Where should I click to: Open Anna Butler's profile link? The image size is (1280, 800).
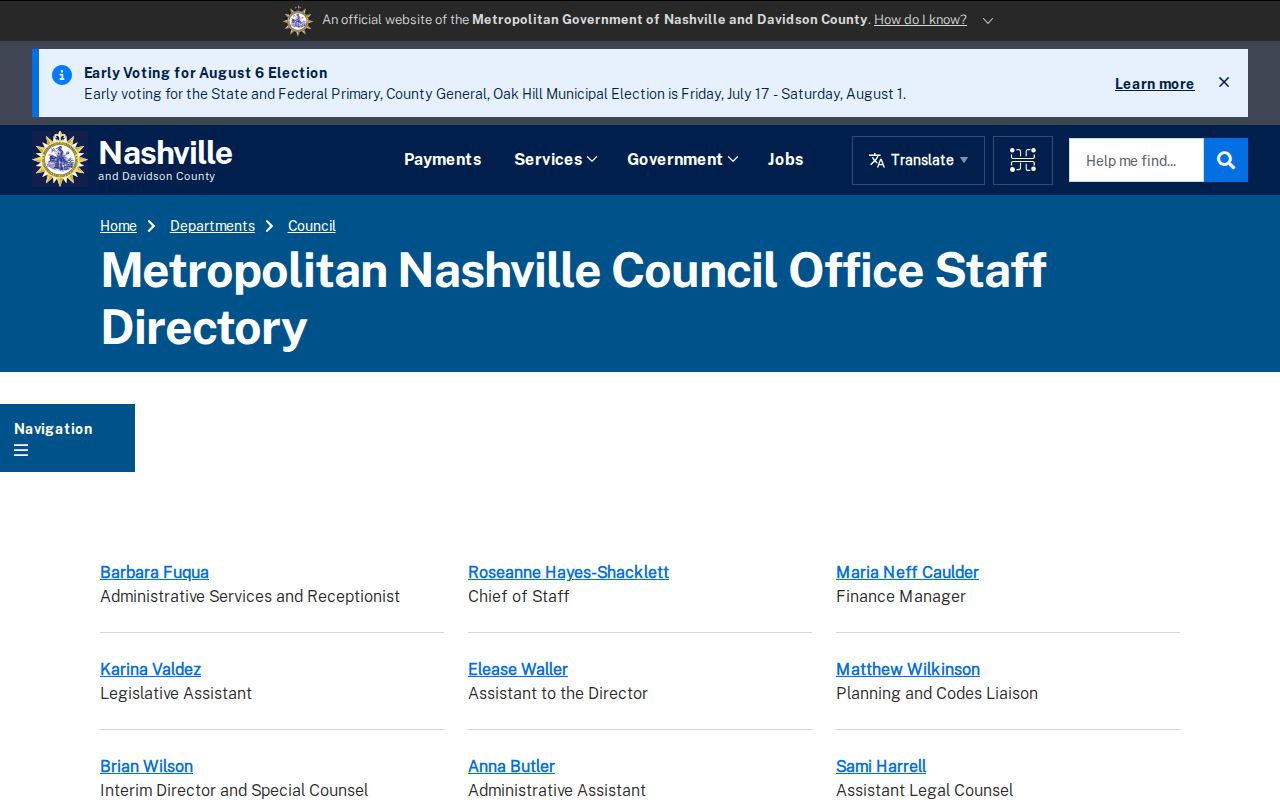(x=511, y=766)
